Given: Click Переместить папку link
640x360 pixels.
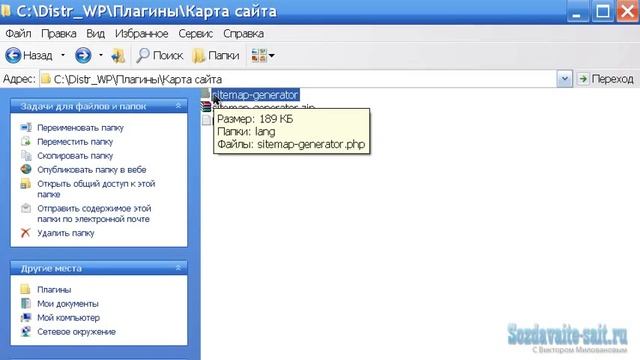Looking at the screenshot, I should (x=75, y=142).
